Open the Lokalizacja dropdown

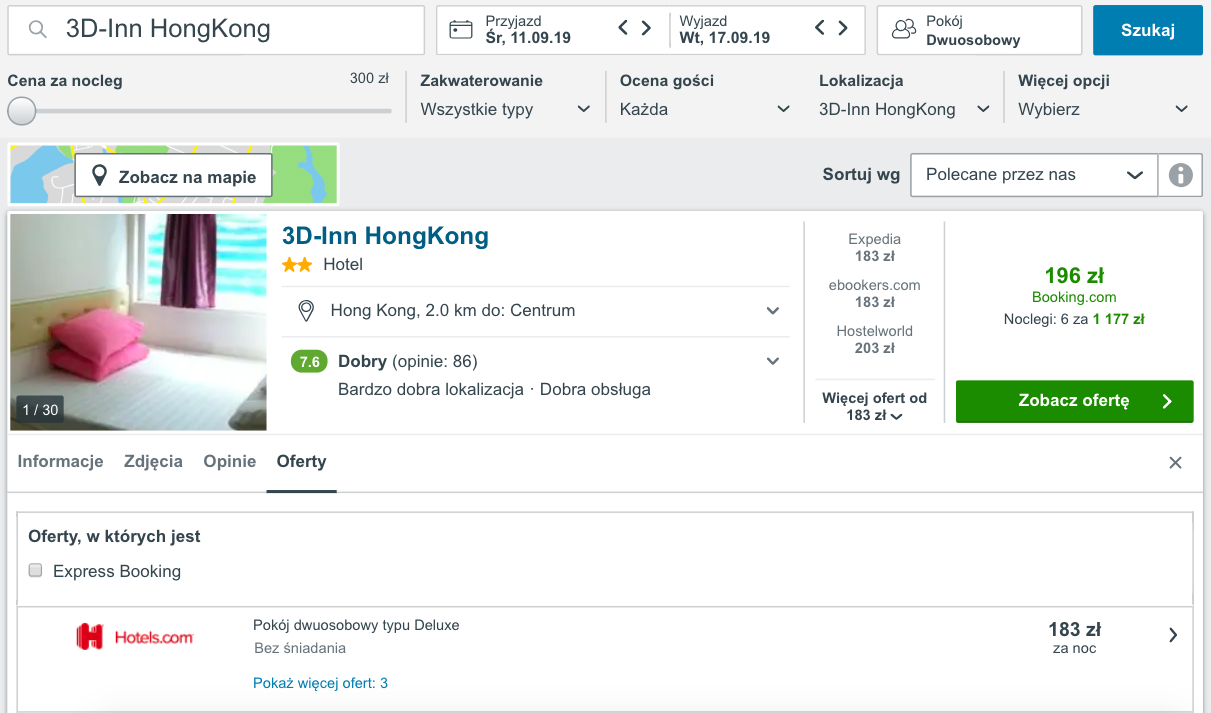coord(904,109)
